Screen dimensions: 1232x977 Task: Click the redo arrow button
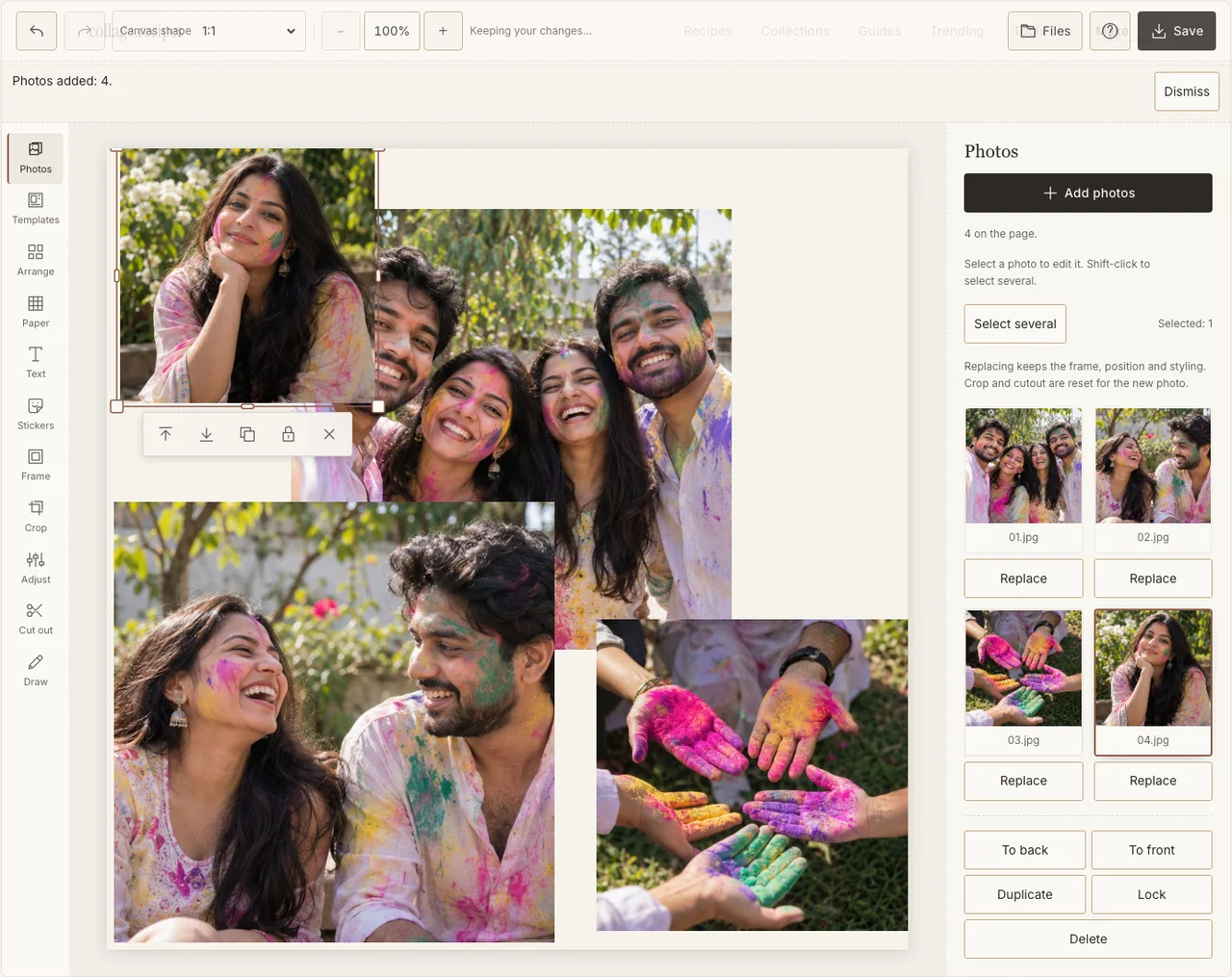click(x=84, y=31)
